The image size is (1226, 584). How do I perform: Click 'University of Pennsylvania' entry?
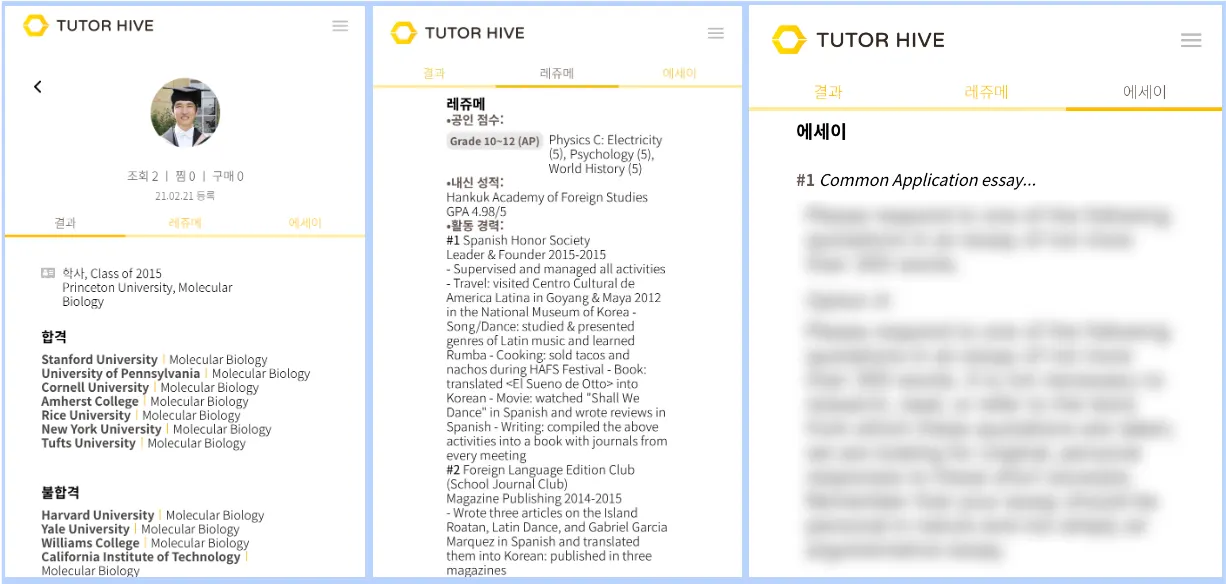click(120, 373)
